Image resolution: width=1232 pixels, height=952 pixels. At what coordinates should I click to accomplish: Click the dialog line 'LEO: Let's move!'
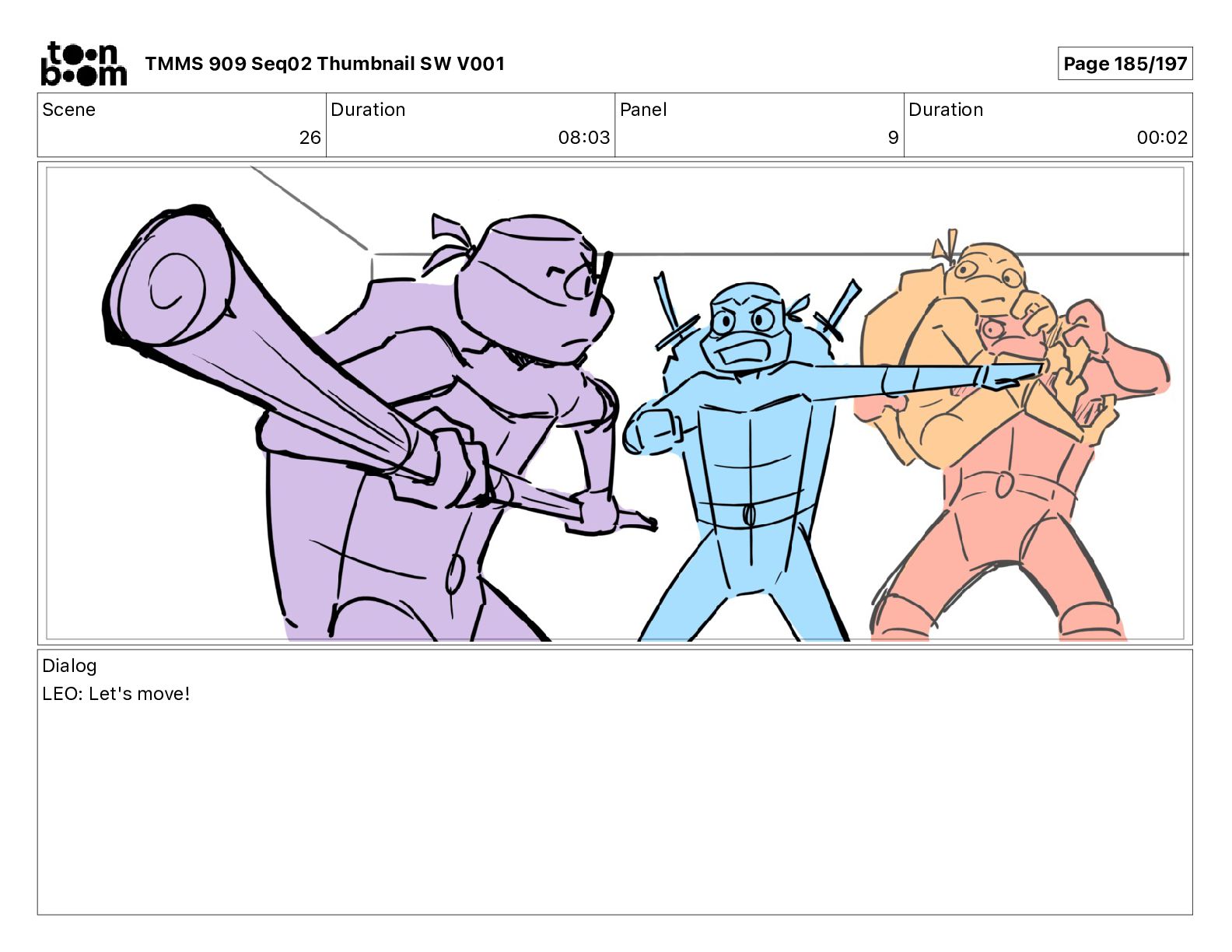(116, 694)
